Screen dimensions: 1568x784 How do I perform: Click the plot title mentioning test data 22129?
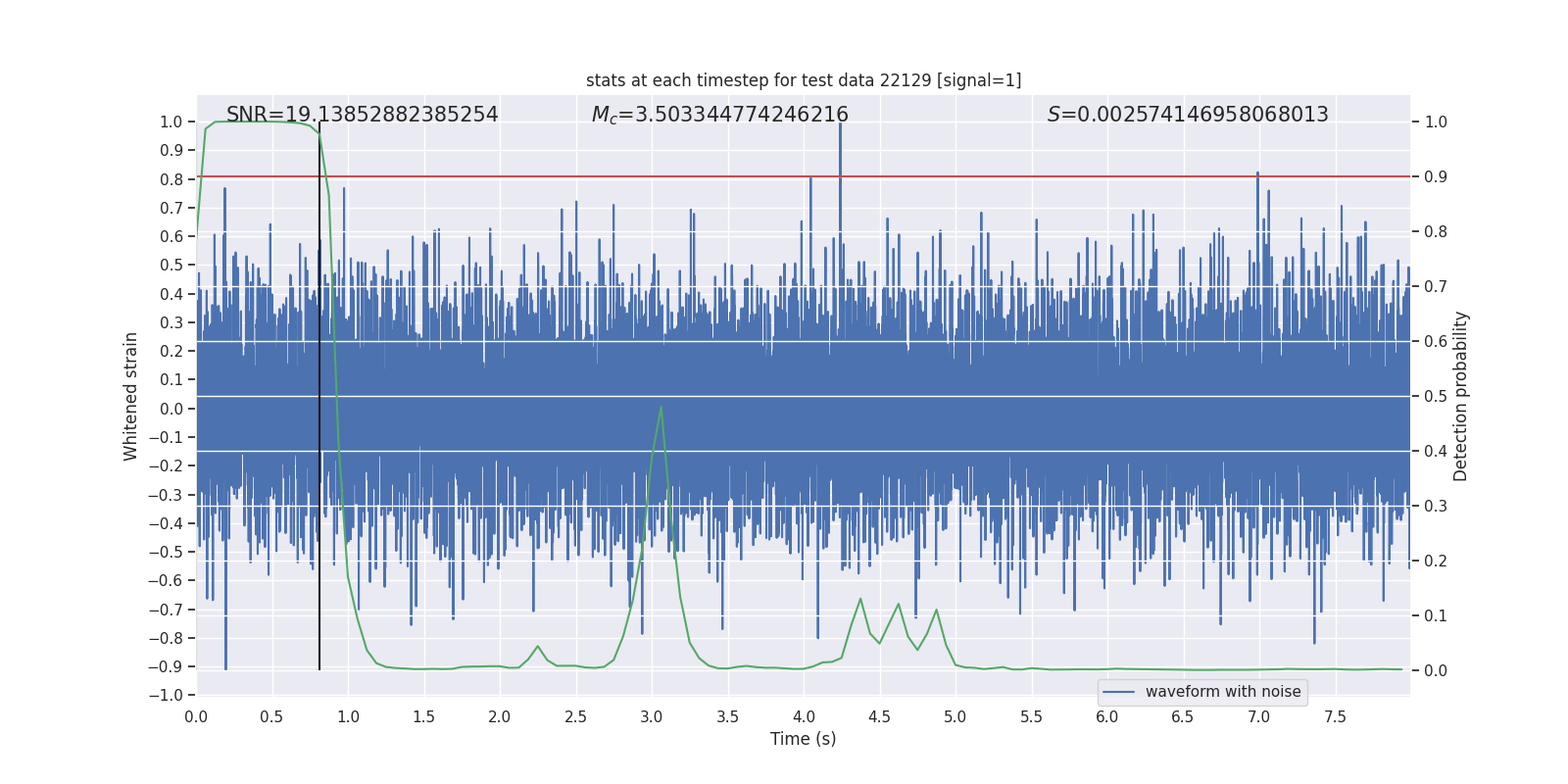803,80
